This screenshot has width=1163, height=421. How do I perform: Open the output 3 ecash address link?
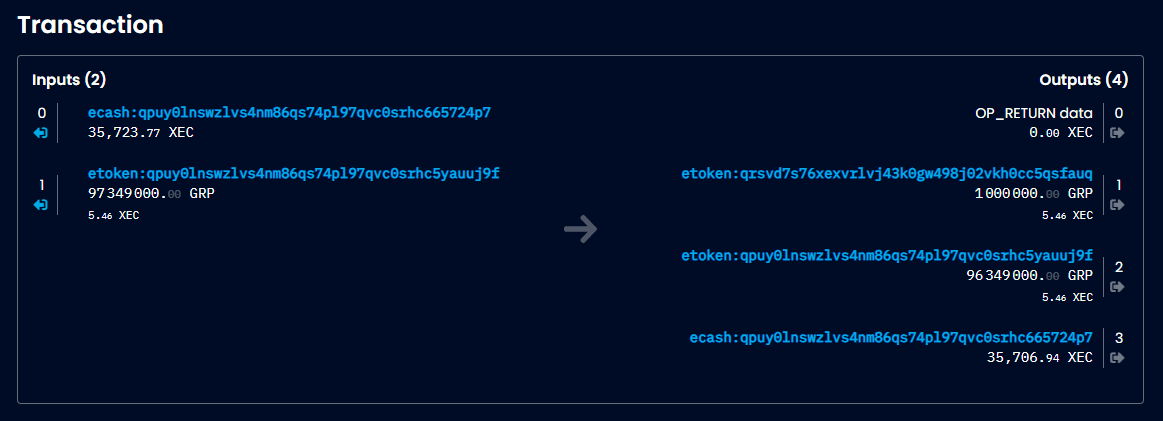891,338
